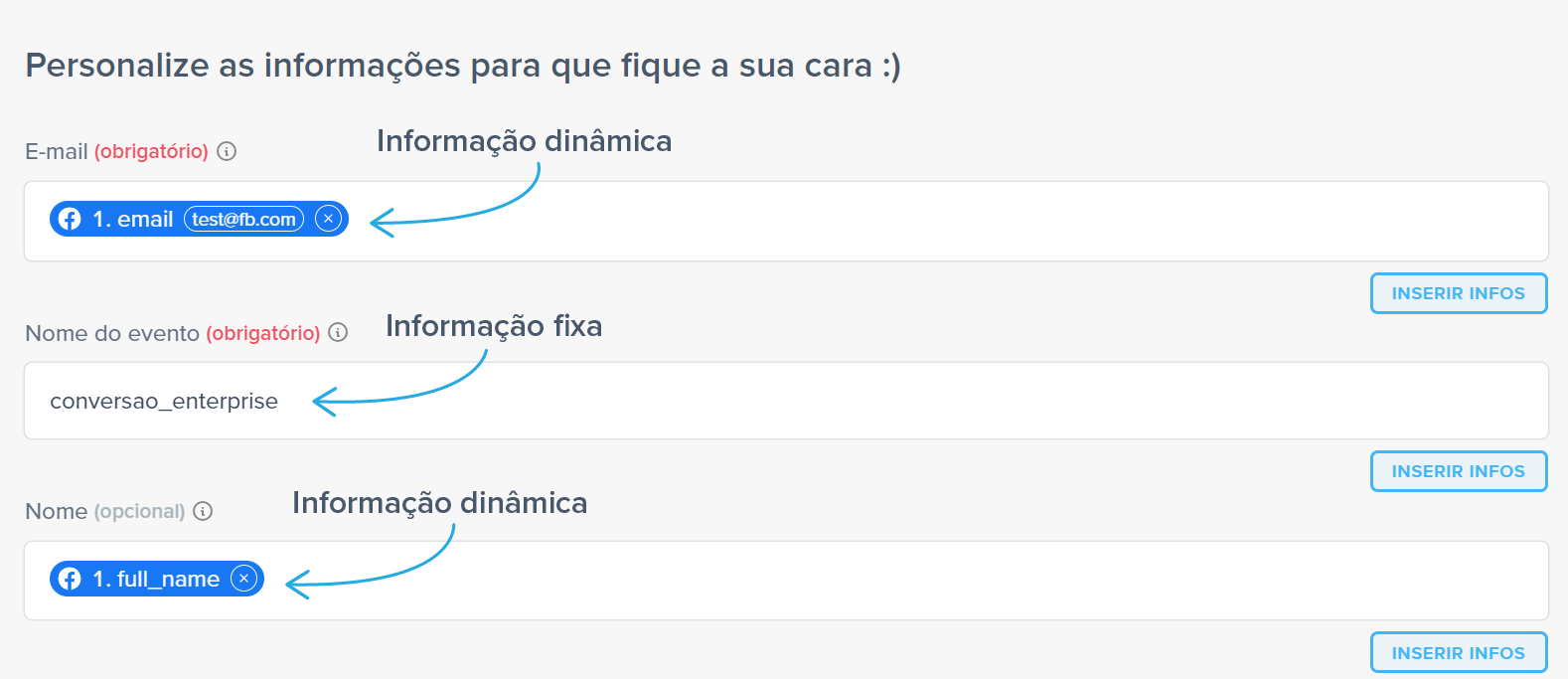
Task: Click inside the E-mail input field's empty area
Action: pos(944,221)
